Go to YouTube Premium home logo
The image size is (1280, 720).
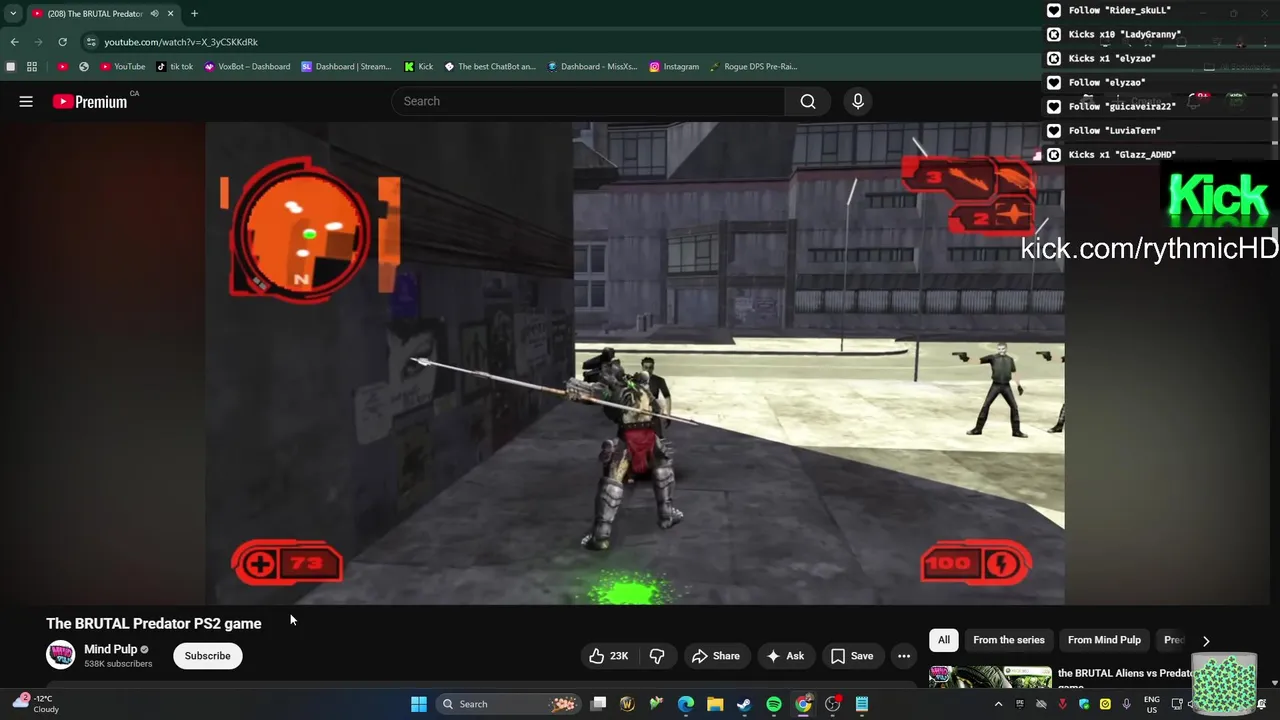click(90, 101)
